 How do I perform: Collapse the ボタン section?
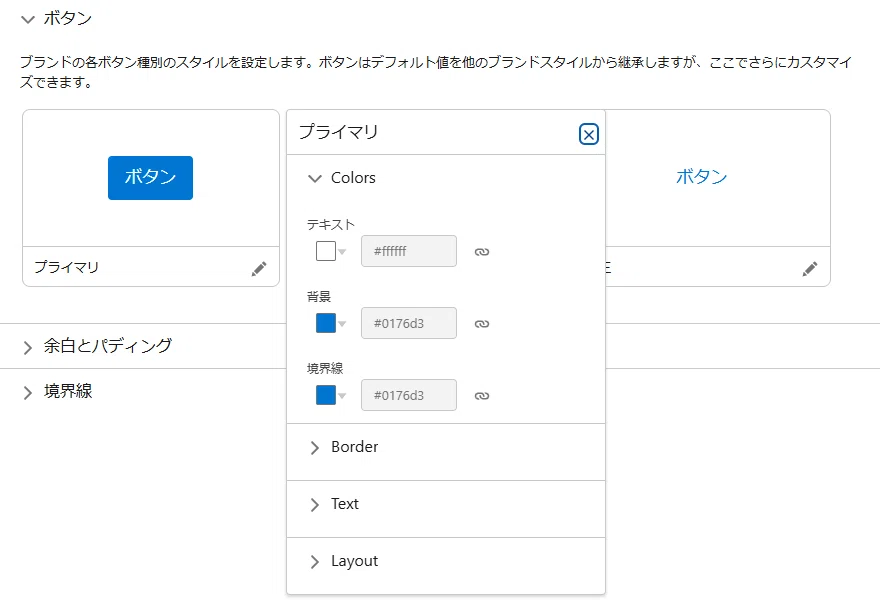[28, 20]
